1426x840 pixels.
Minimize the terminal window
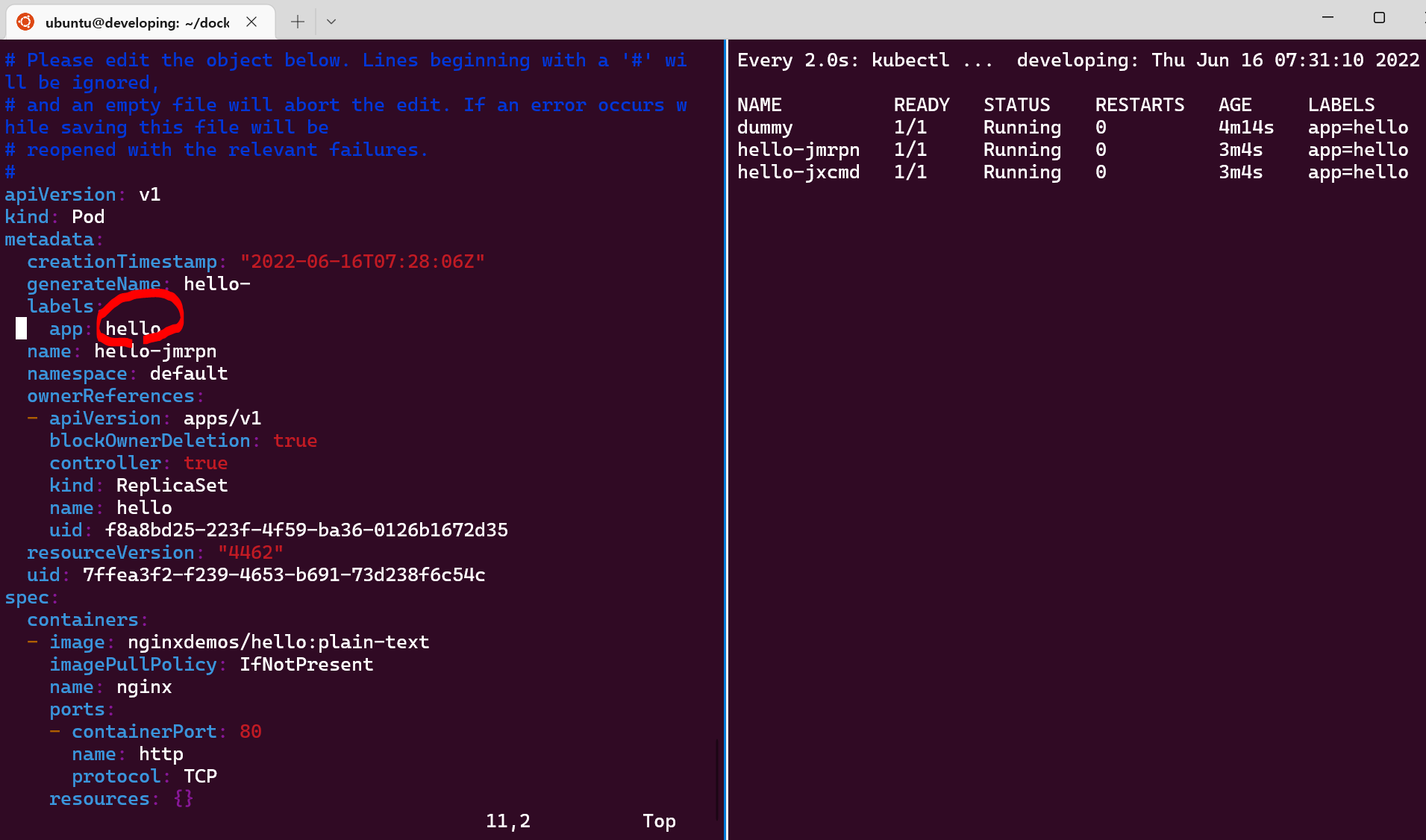1328,17
